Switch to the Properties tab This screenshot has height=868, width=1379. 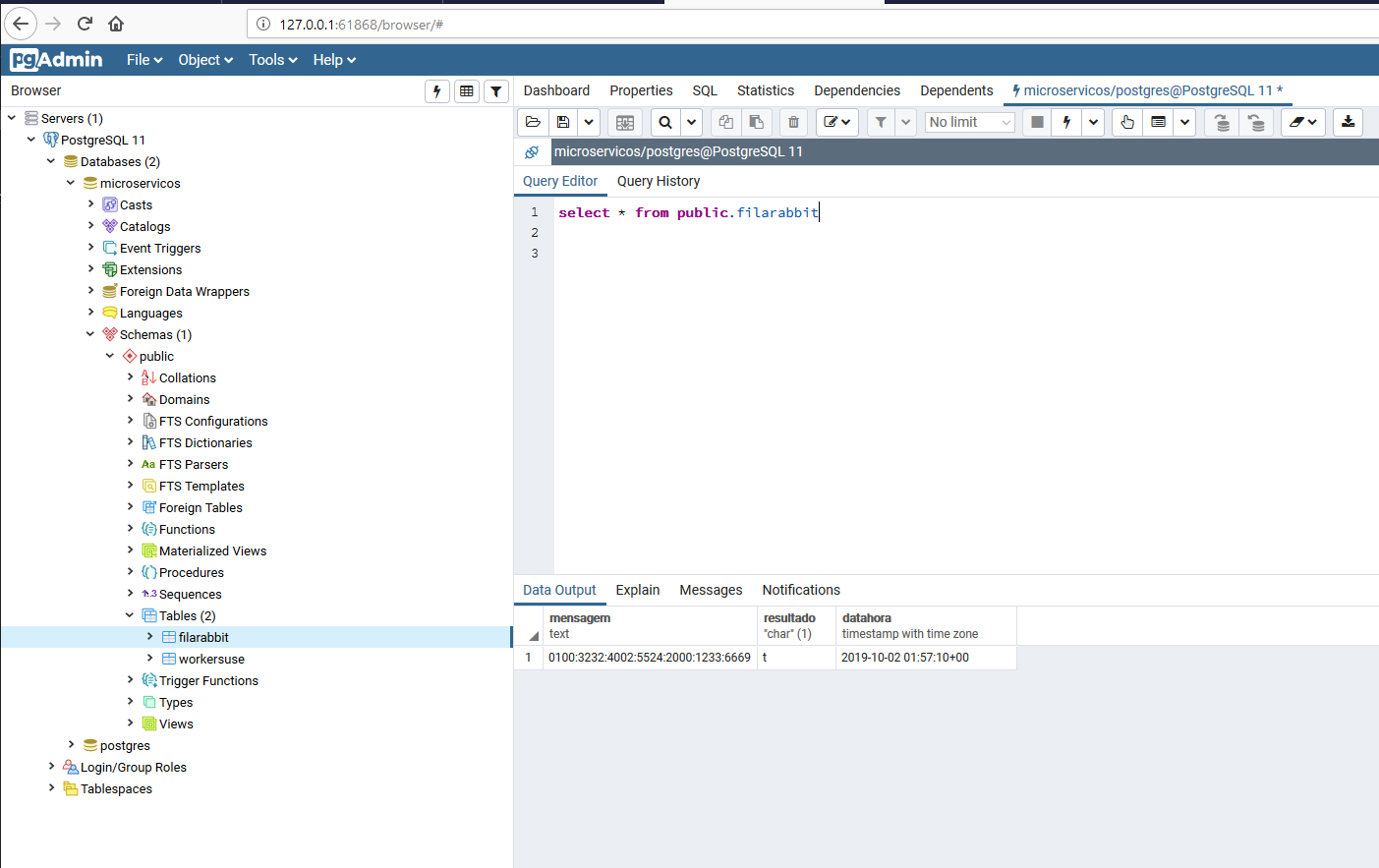(641, 90)
